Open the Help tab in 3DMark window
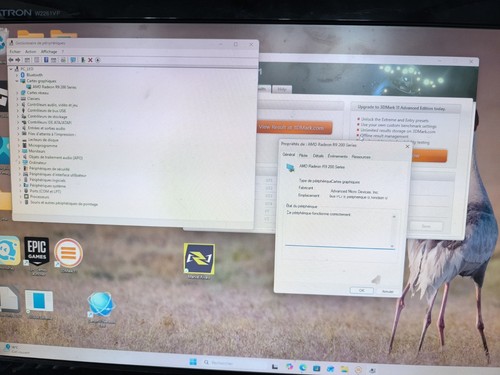Viewport: 500px width, 375px height. pos(282,89)
